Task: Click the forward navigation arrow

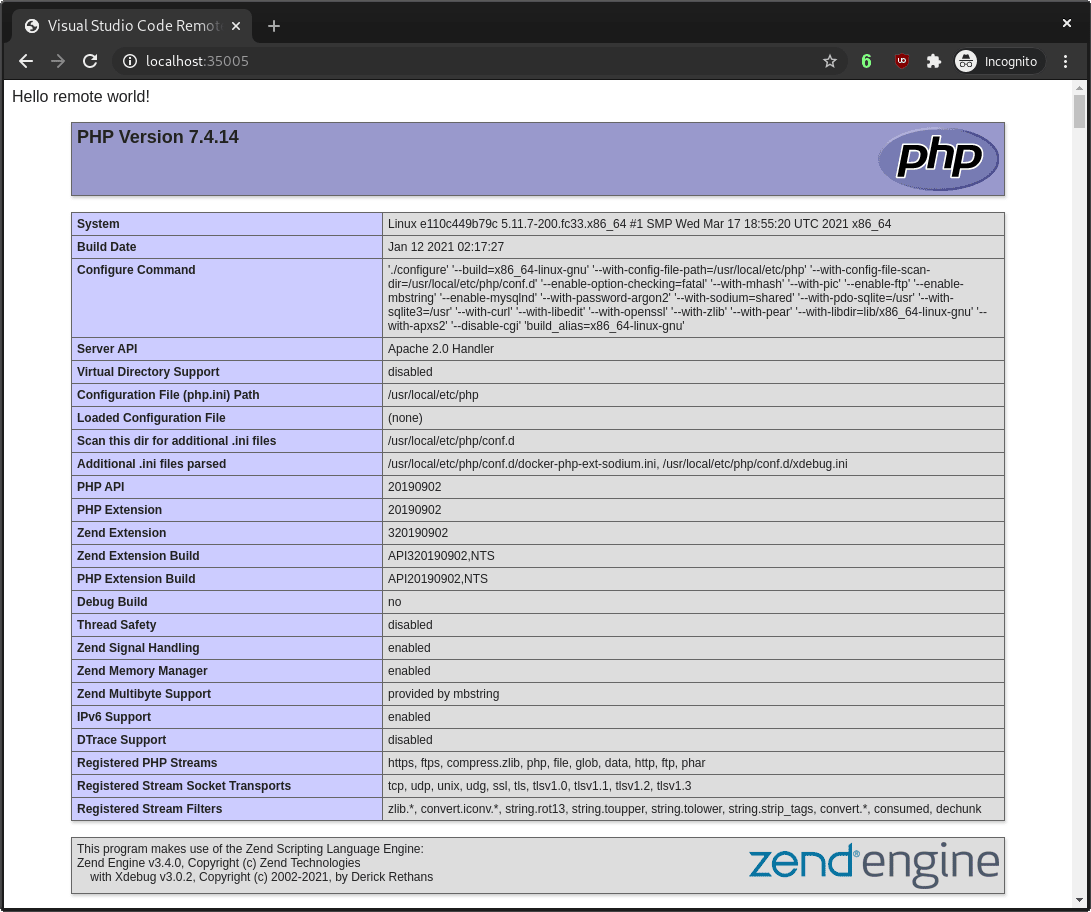Action: pyautogui.click(x=58, y=61)
